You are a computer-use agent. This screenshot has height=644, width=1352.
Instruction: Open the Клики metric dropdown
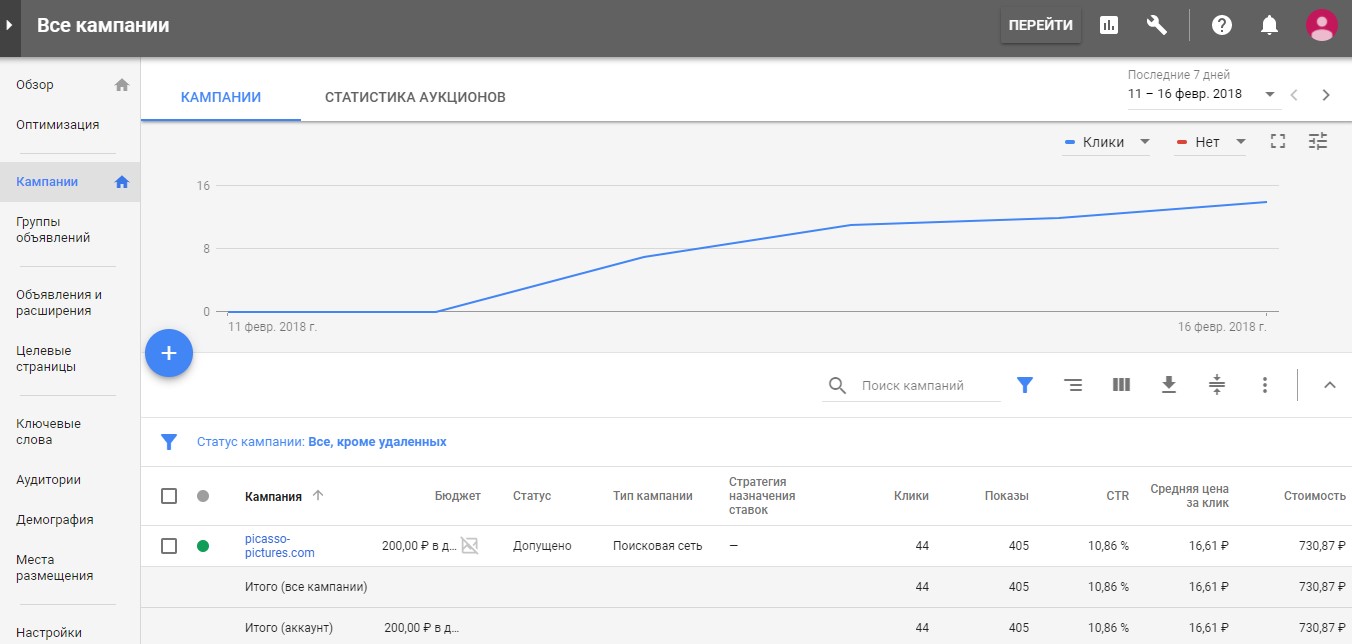point(1106,142)
